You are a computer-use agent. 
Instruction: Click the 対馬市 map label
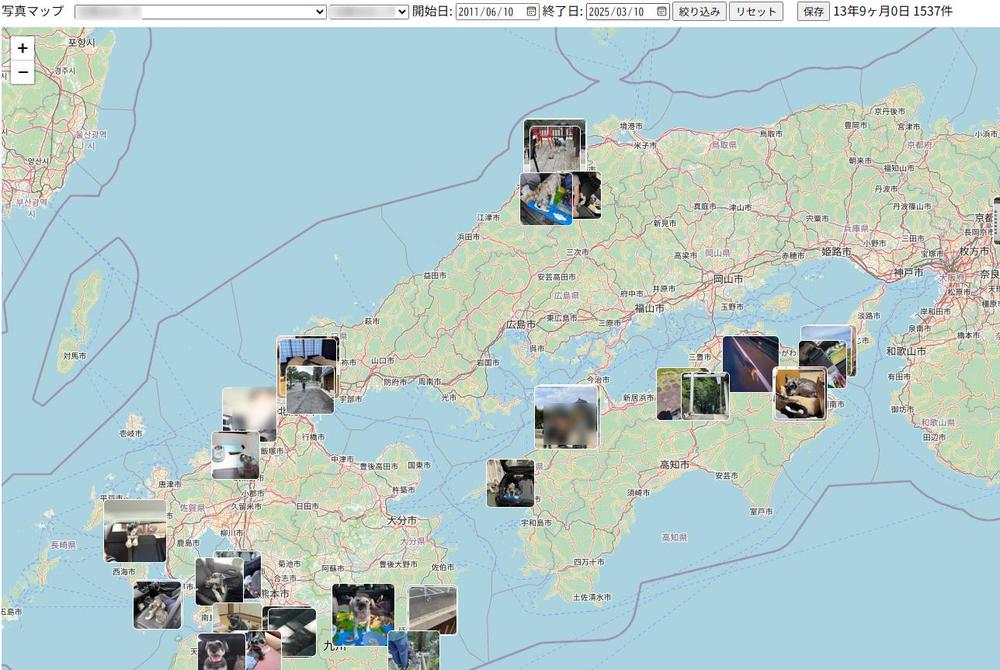[75, 356]
